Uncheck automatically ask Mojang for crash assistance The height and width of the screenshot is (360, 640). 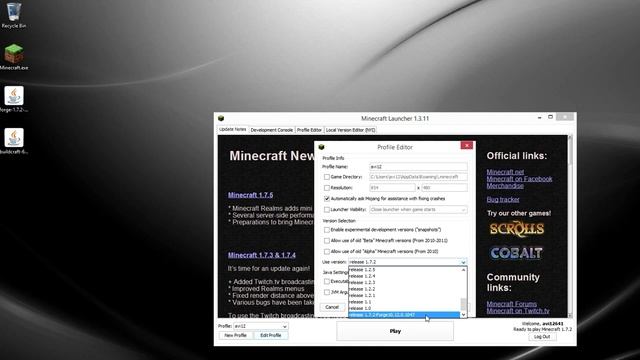[327, 199]
